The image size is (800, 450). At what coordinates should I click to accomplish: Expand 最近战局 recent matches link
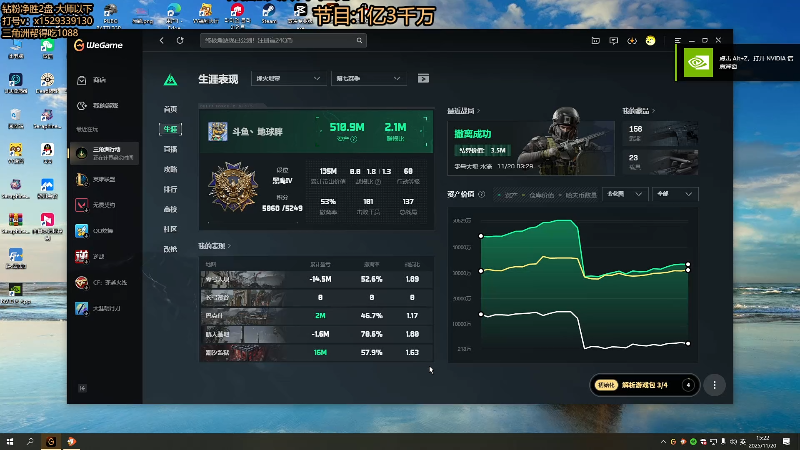(464, 111)
